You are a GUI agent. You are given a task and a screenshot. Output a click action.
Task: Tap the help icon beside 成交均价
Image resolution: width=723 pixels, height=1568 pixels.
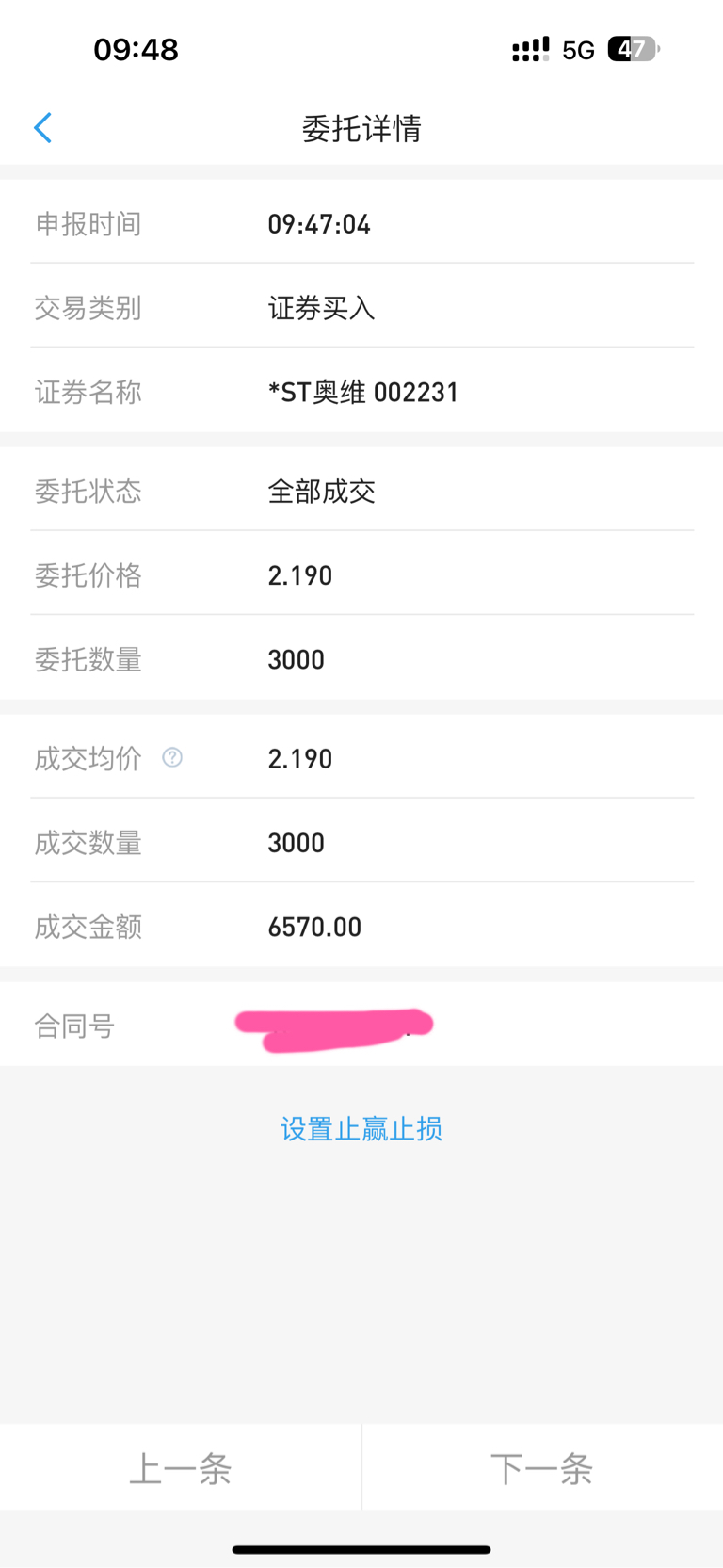click(x=172, y=757)
